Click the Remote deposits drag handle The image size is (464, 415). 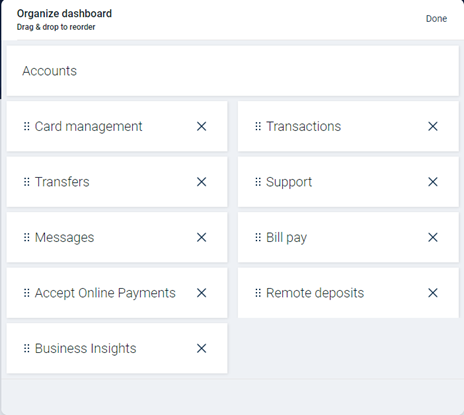click(x=258, y=293)
